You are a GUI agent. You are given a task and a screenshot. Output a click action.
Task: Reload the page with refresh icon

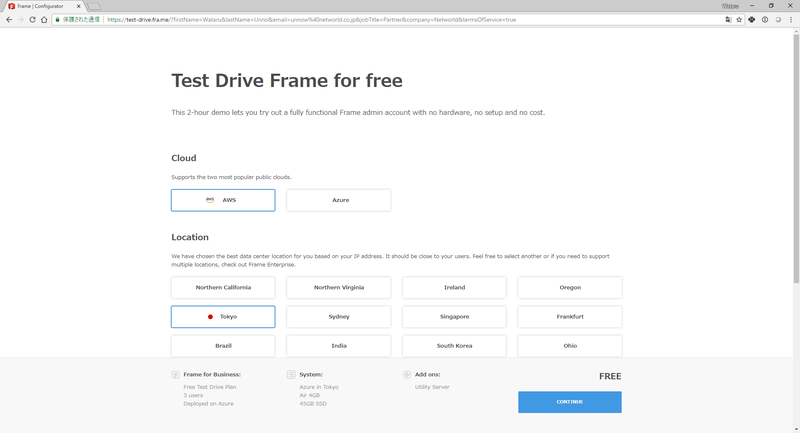click(32, 19)
